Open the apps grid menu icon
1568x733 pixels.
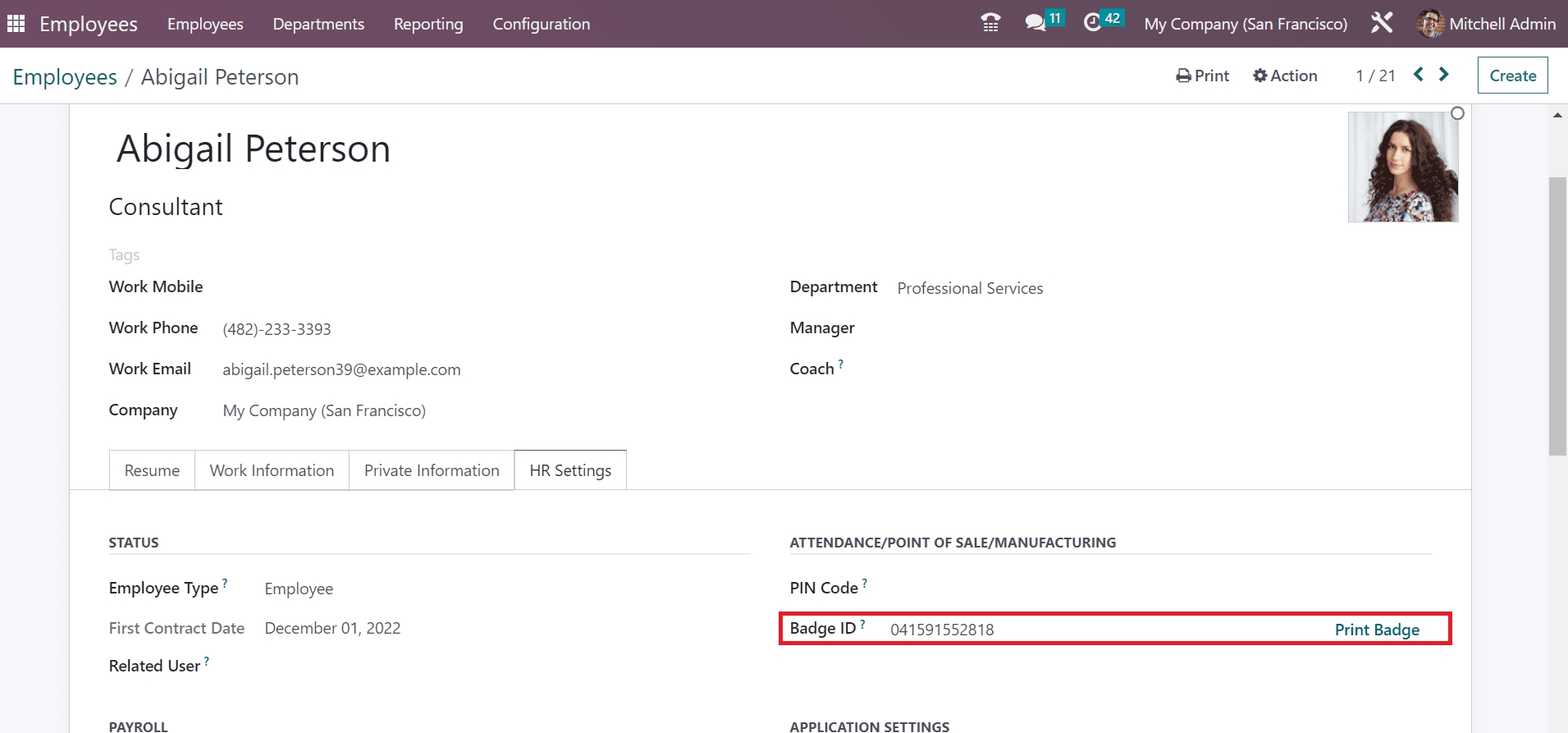pos(16,24)
